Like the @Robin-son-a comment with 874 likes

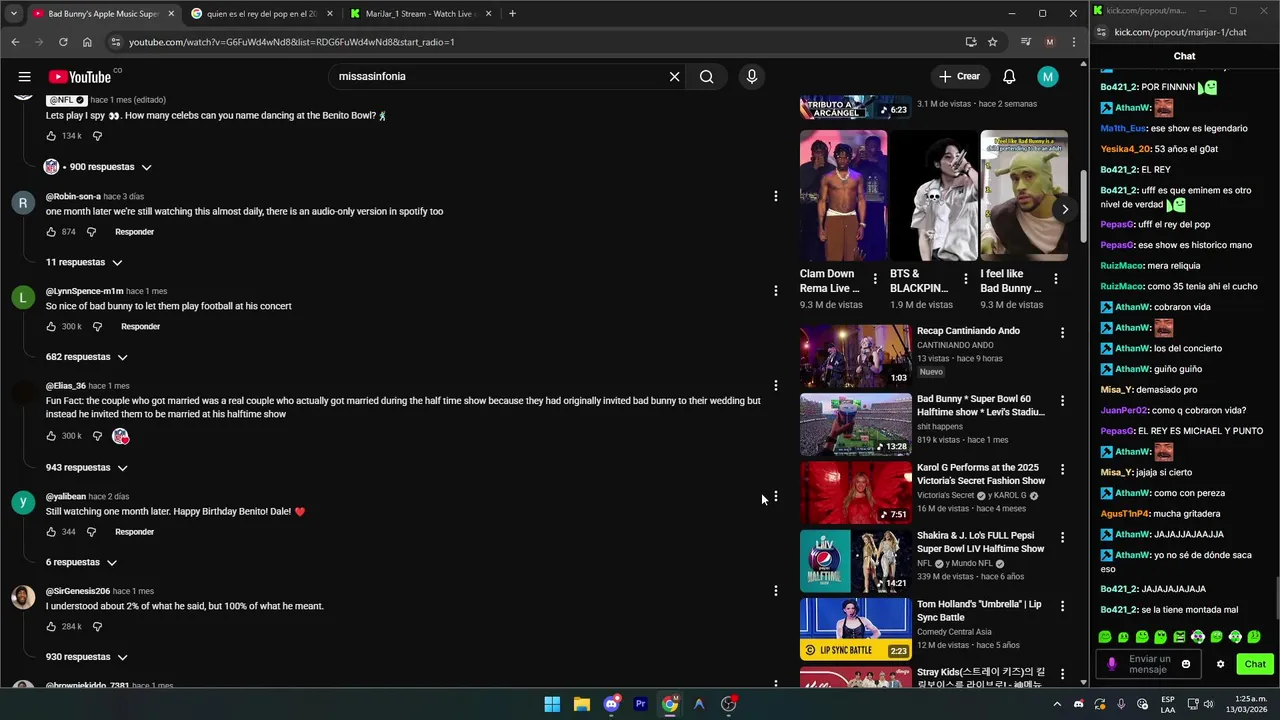click(x=52, y=232)
